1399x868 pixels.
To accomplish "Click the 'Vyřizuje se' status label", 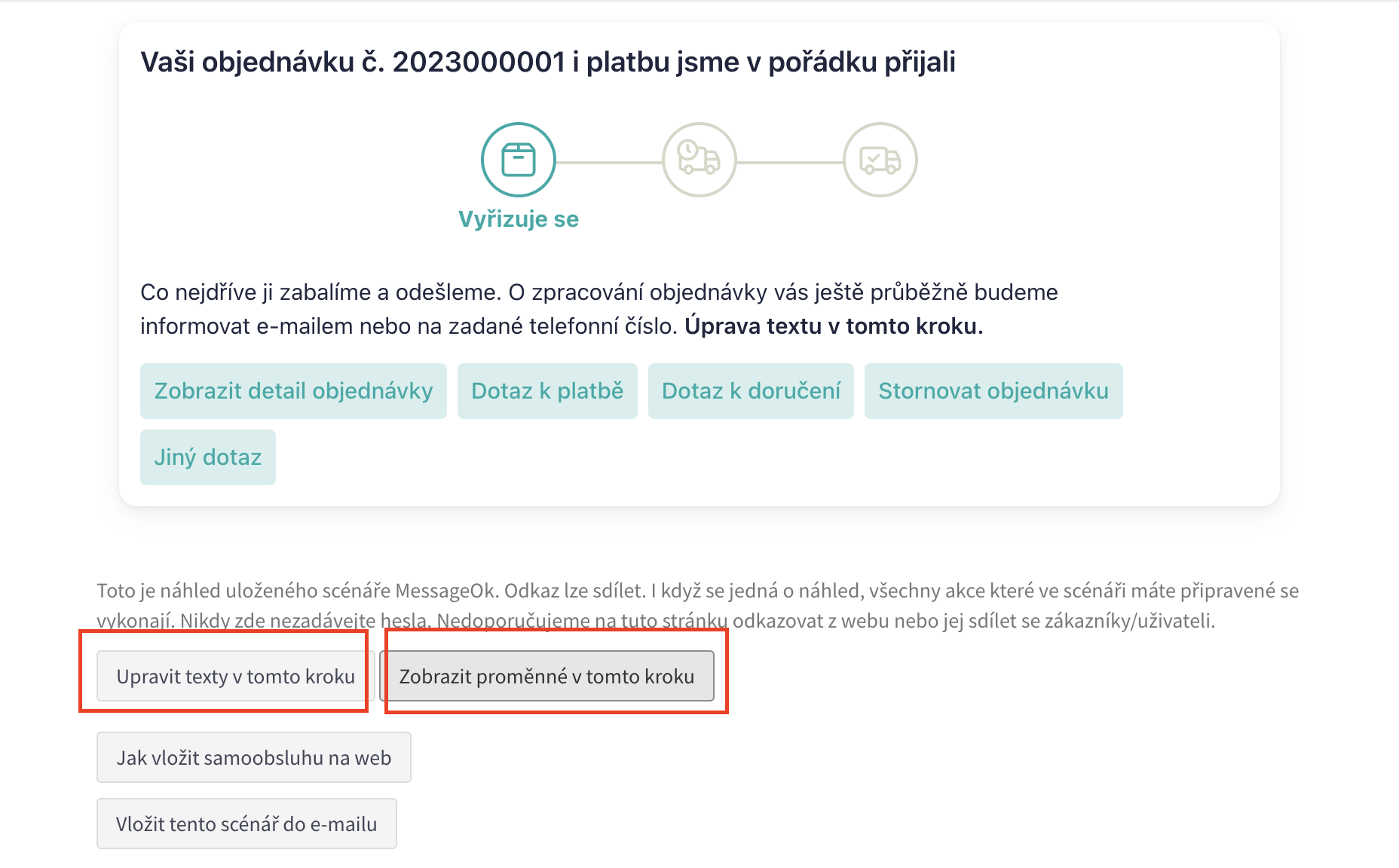I will [x=519, y=219].
